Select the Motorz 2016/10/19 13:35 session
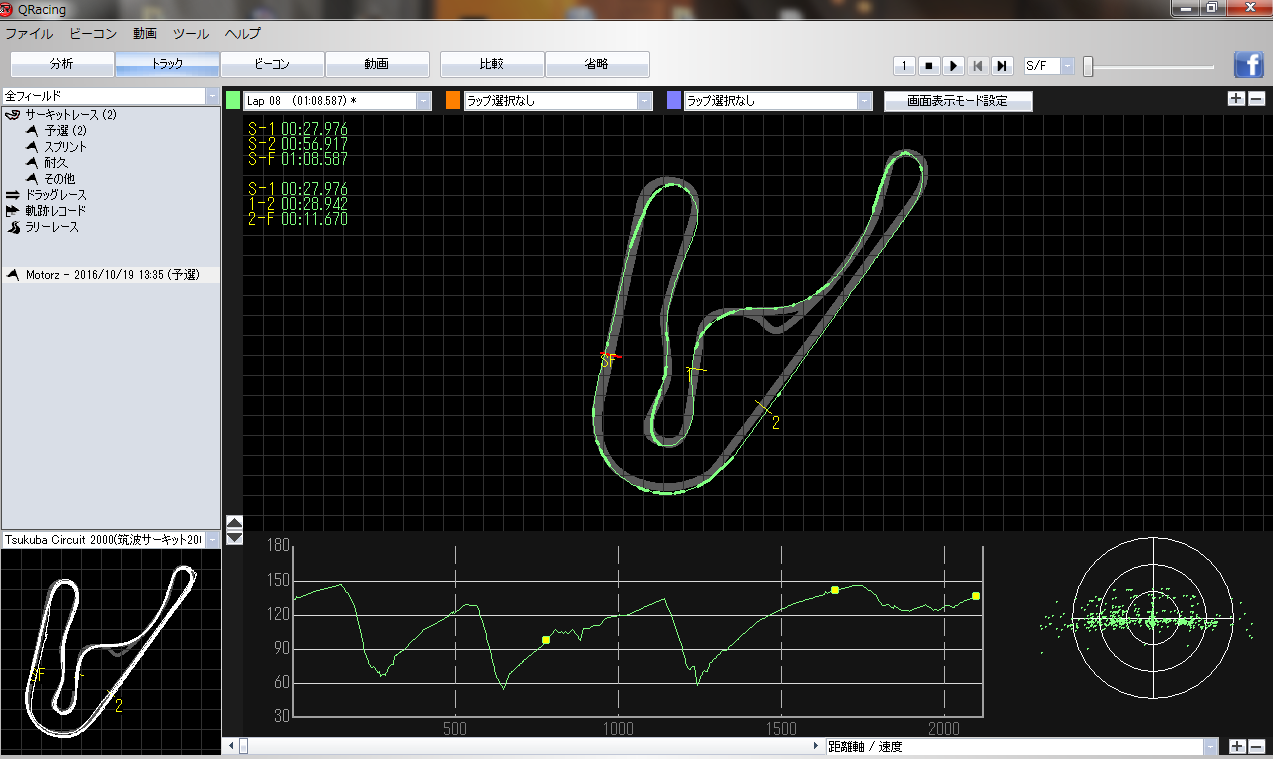1273x759 pixels. coord(110,274)
